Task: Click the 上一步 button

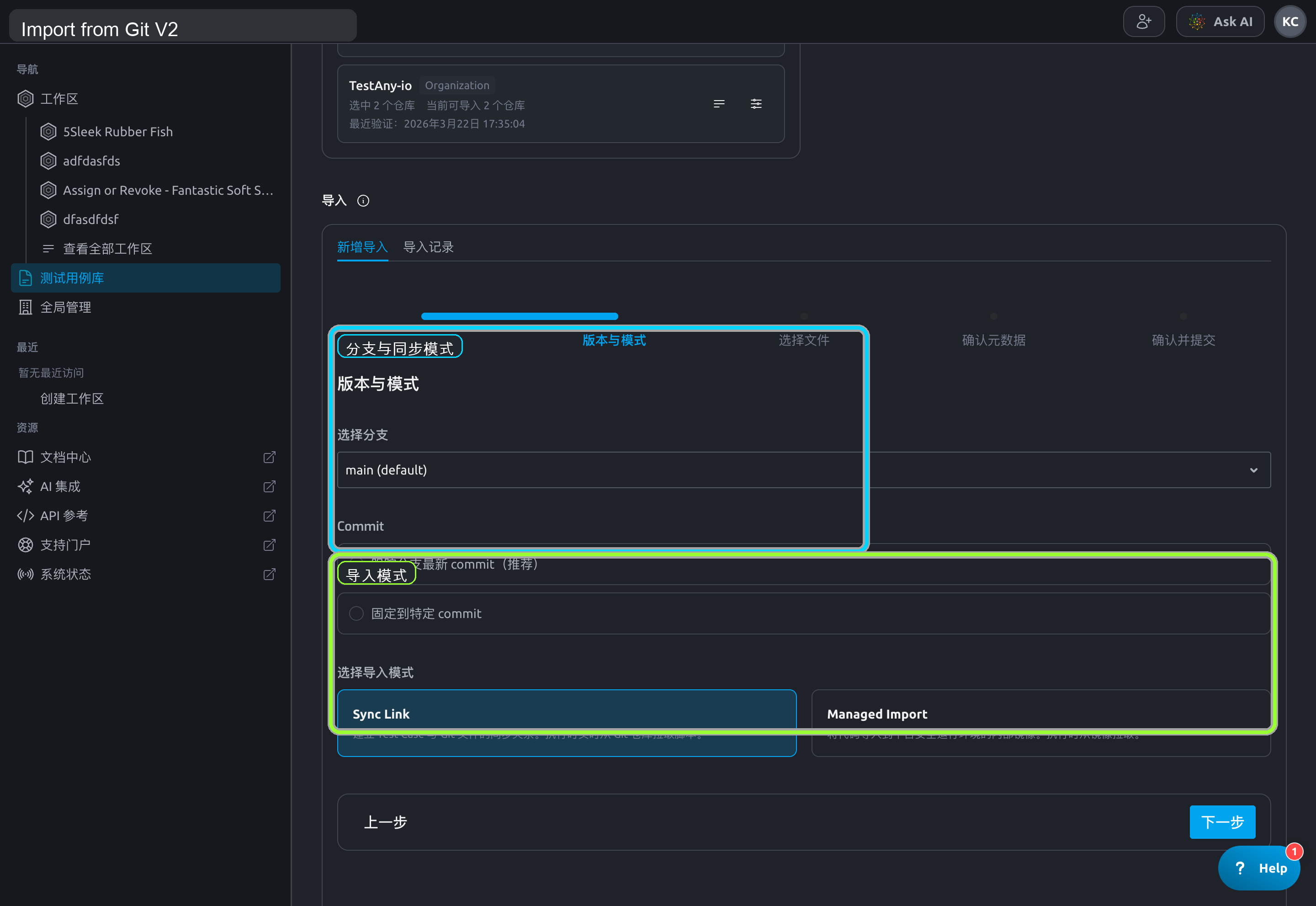Action: [385, 822]
